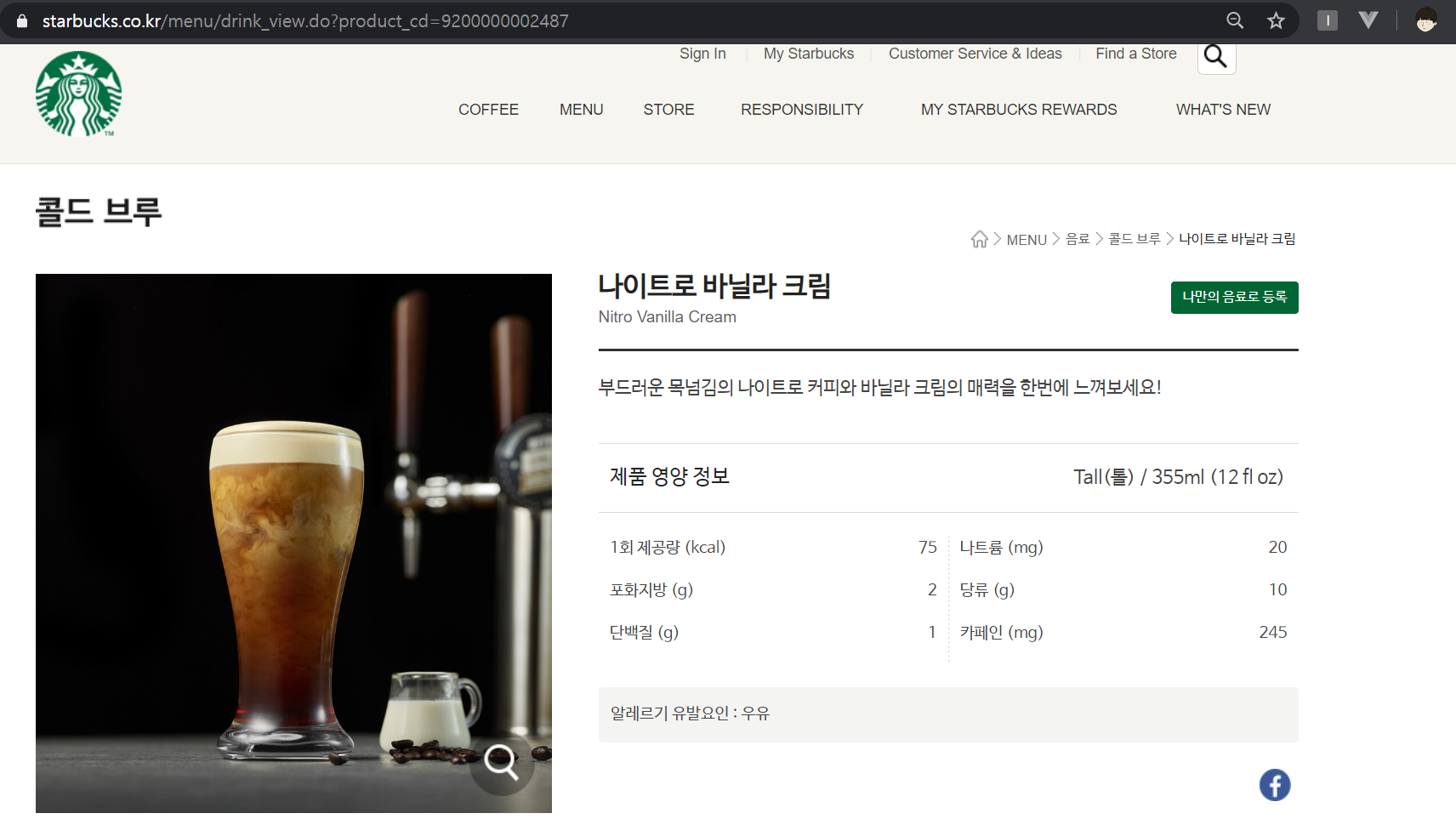1456x819 pixels.
Task: Share on Facebook icon
Action: (1274, 784)
